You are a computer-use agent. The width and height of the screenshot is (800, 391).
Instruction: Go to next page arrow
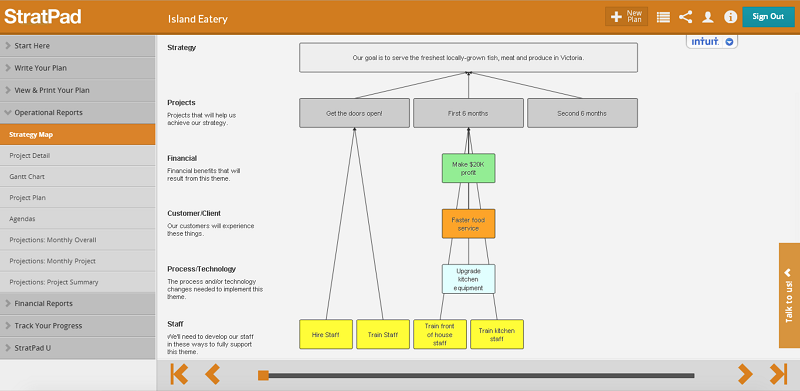(745, 374)
